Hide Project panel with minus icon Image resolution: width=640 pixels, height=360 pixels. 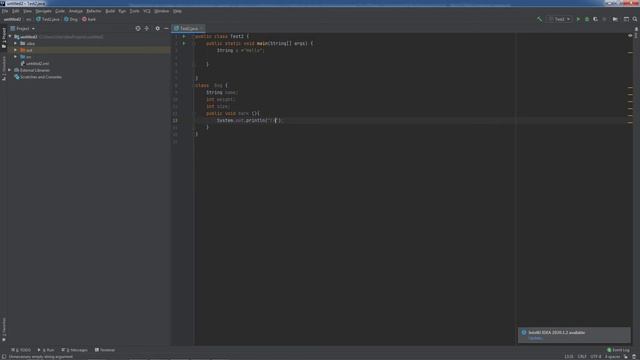coord(166,29)
